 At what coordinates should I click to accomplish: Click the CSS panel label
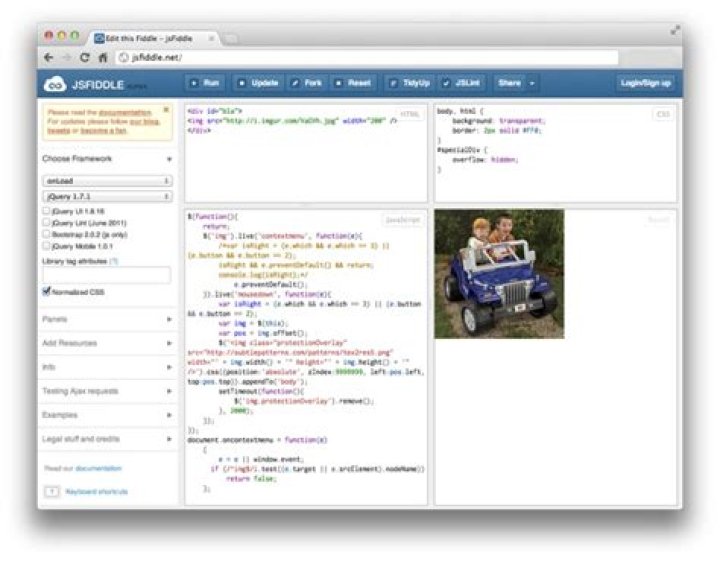pos(663,114)
